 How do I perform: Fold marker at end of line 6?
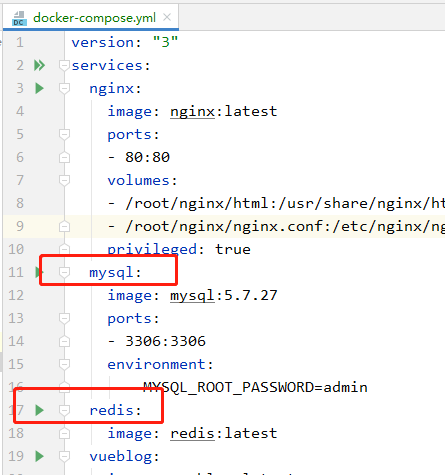coord(64,157)
